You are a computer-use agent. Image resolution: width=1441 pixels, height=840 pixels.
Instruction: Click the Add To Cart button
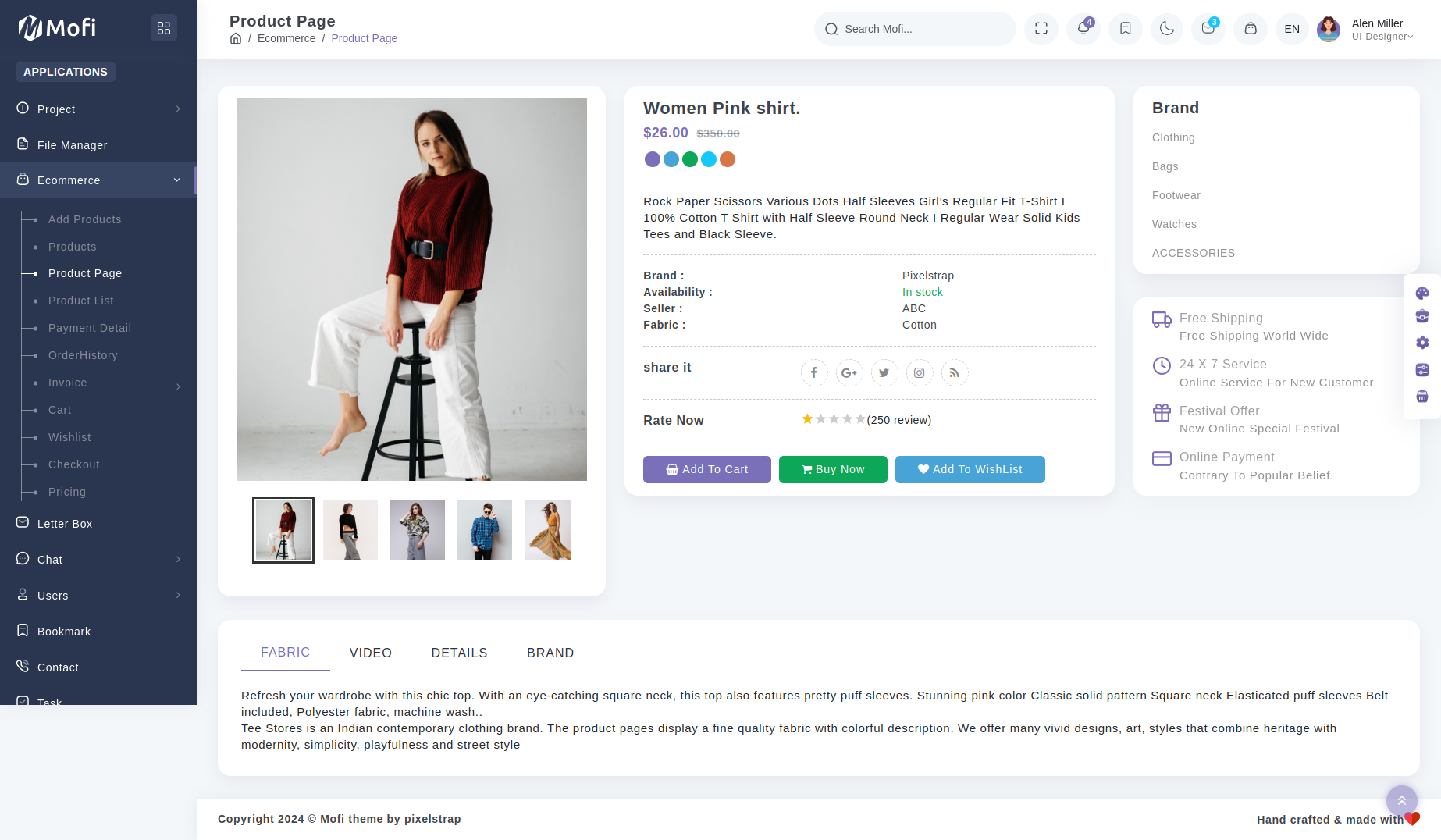click(x=707, y=470)
